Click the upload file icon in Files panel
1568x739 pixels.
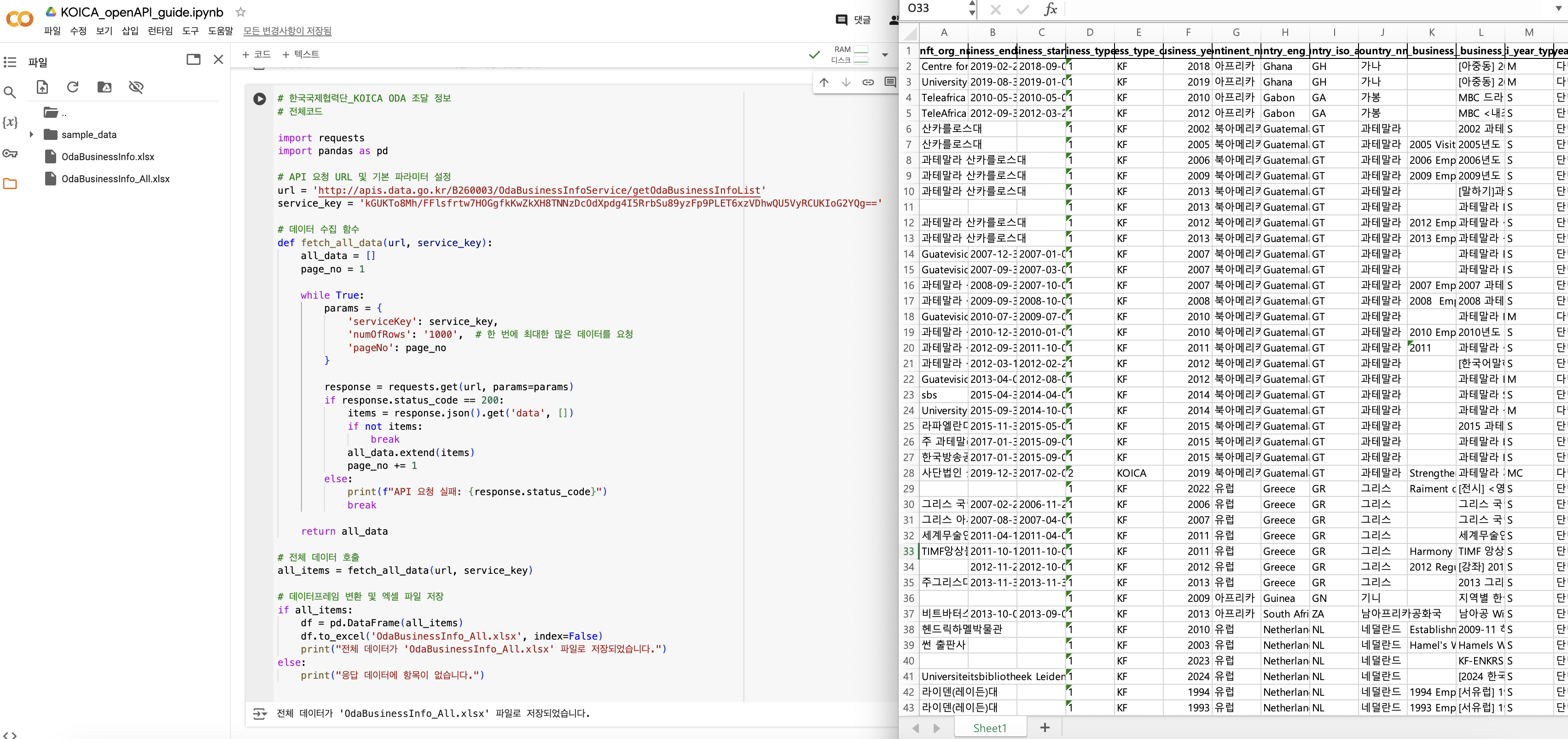(42, 87)
